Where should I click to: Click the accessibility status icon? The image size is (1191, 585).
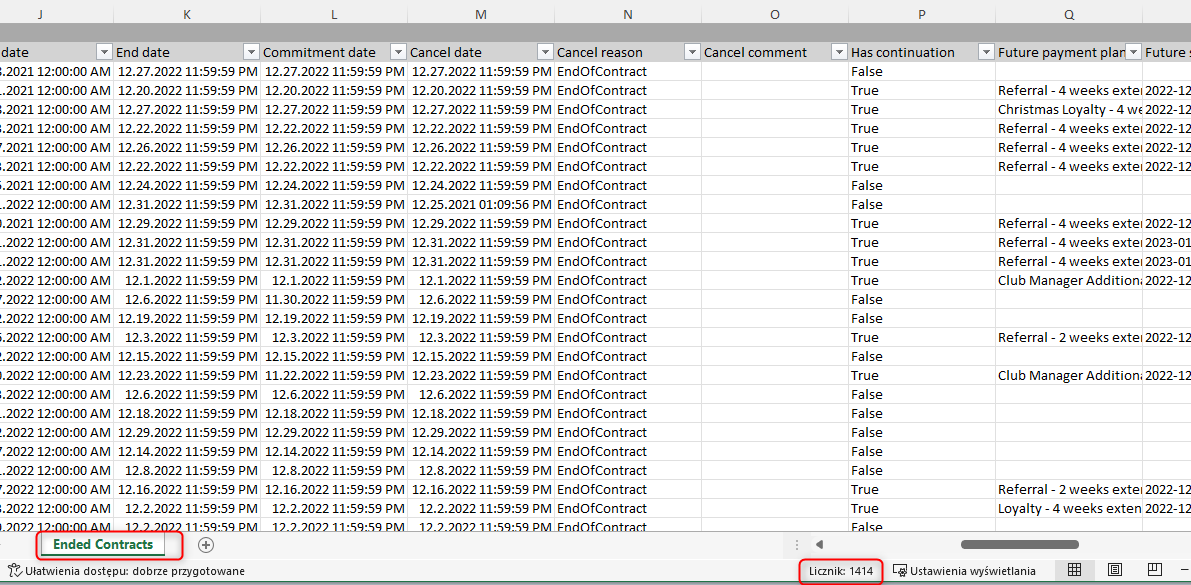tap(14, 571)
